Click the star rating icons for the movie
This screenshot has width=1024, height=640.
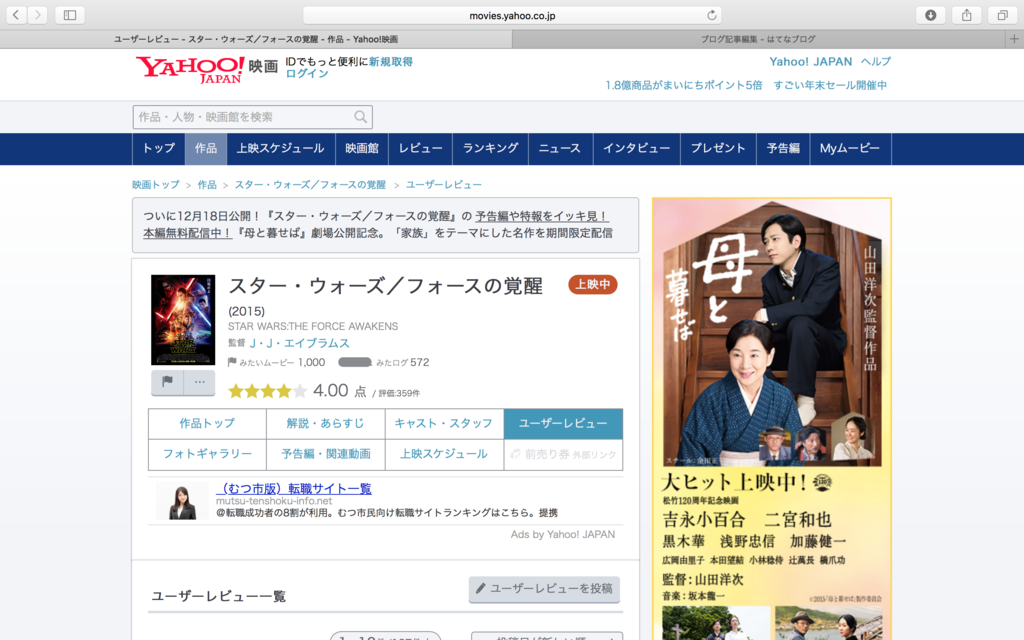[267, 391]
